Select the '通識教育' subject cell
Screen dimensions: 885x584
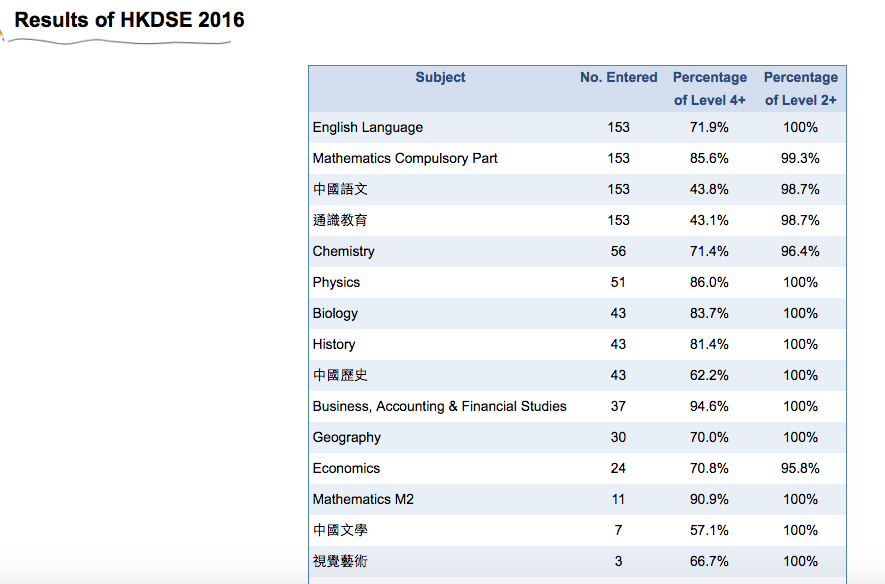click(340, 220)
